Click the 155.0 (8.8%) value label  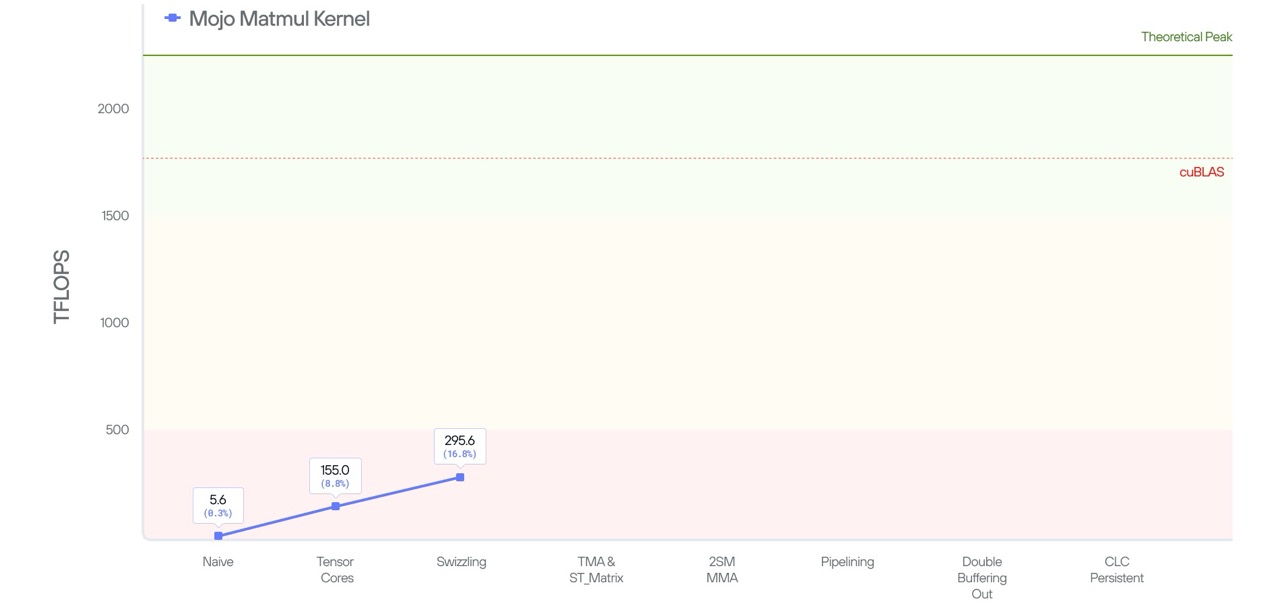[x=335, y=476]
